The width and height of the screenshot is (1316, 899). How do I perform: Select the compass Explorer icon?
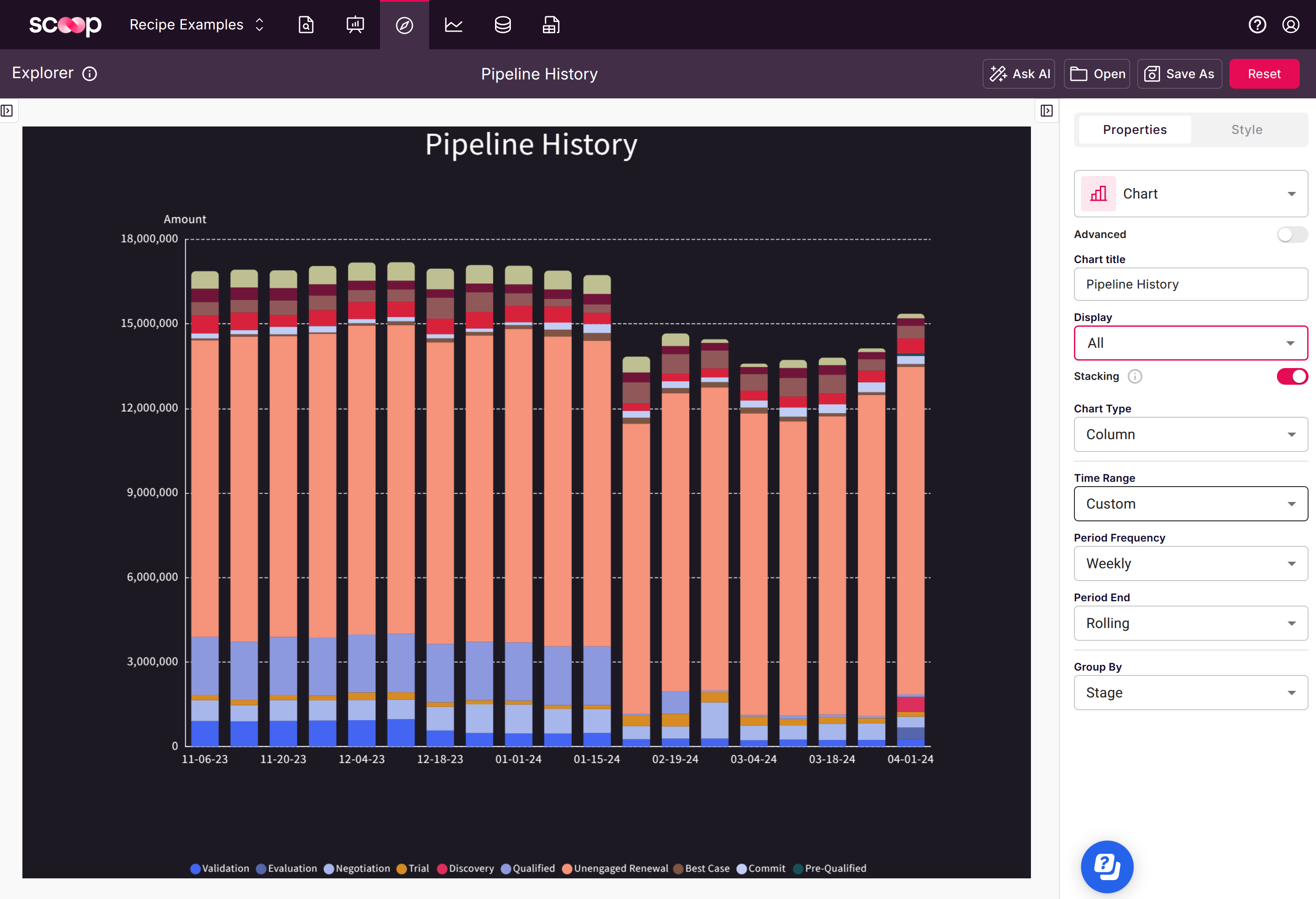(404, 25)
